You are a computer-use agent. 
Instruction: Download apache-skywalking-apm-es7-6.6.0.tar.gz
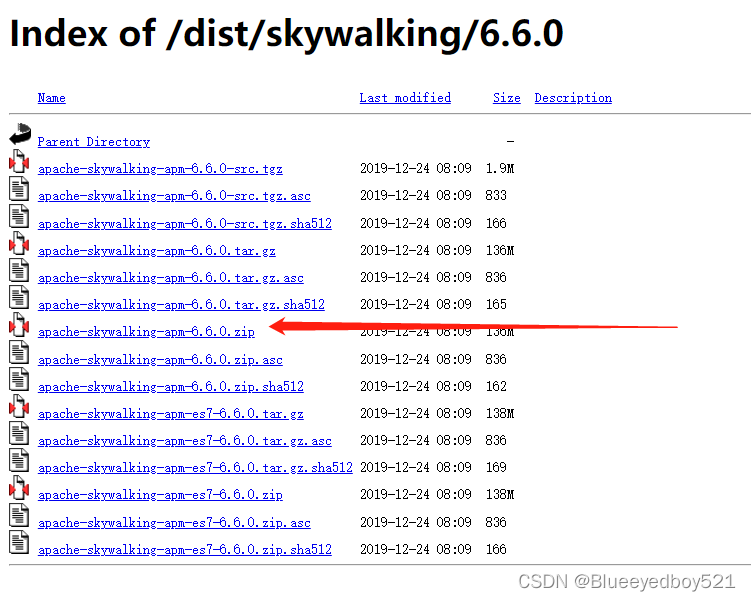pyautogui.click(x=171, y=414)
